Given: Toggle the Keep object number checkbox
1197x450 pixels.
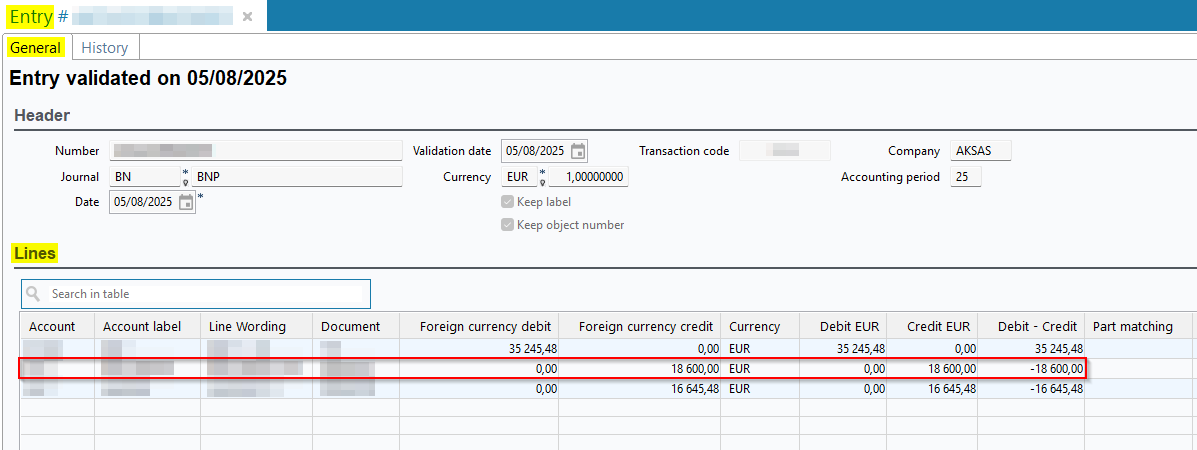Looking at the screenshot, I should coord(508,225).
